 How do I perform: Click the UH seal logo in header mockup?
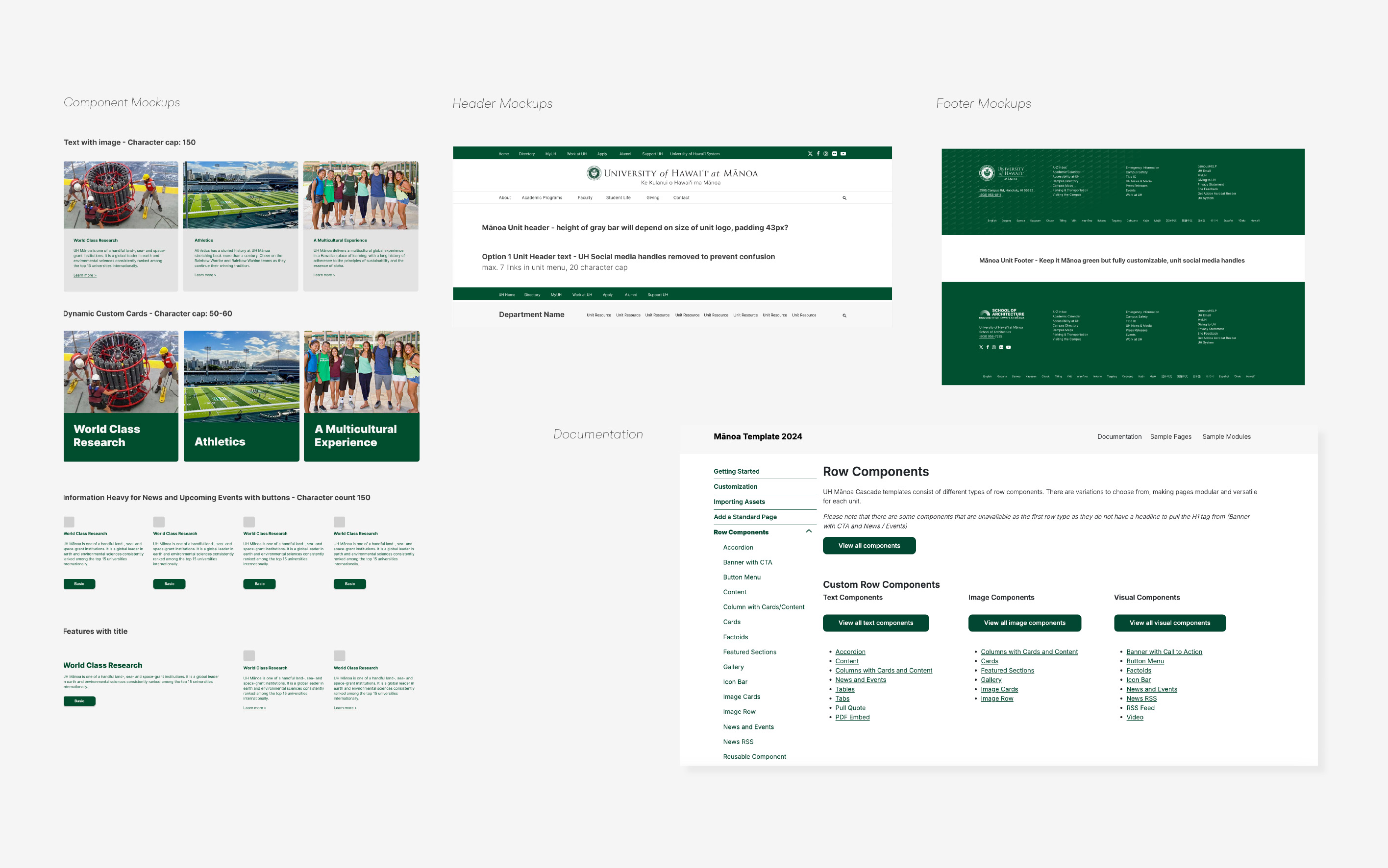pos(594,173)
